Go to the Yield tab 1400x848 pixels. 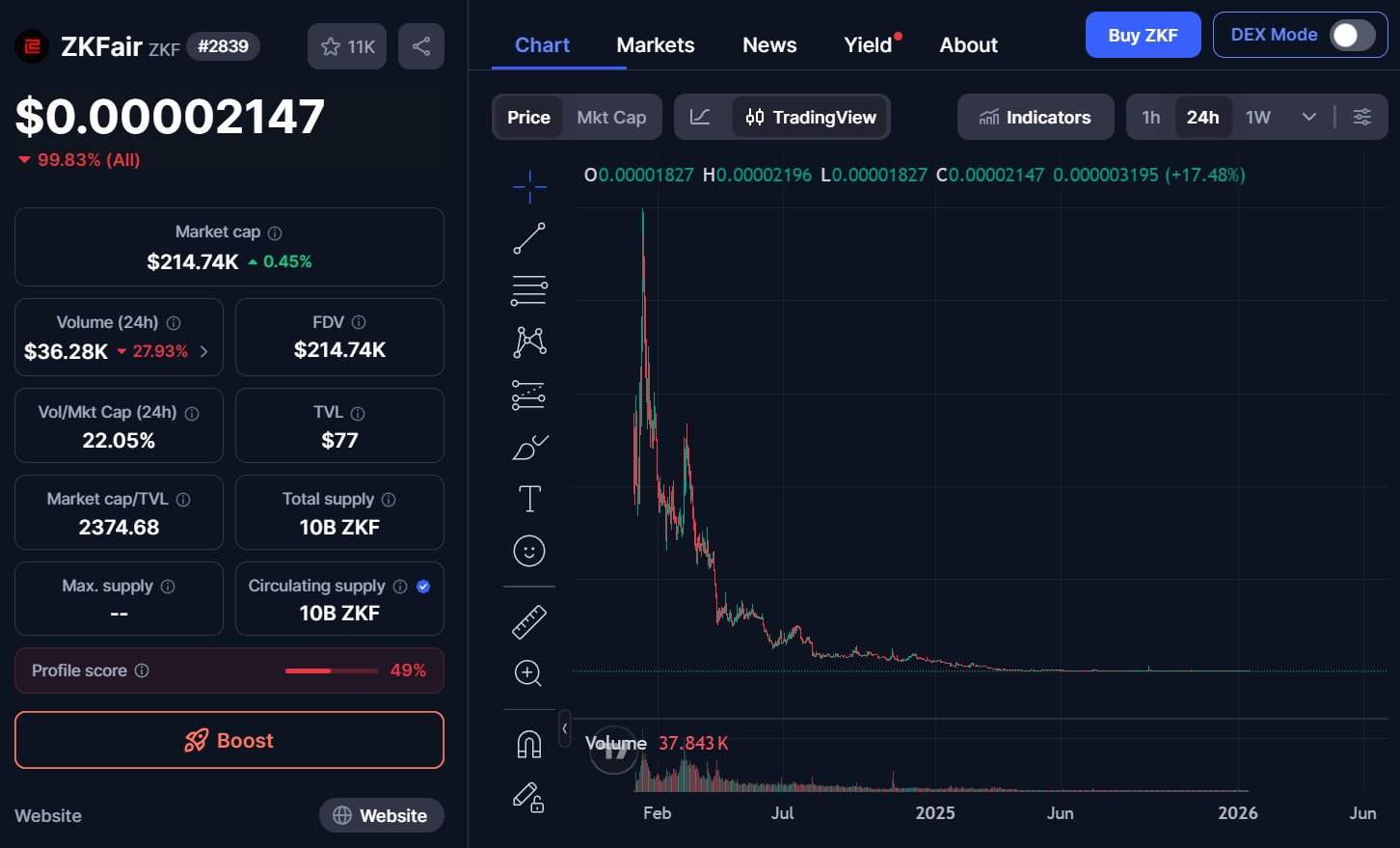868,45
